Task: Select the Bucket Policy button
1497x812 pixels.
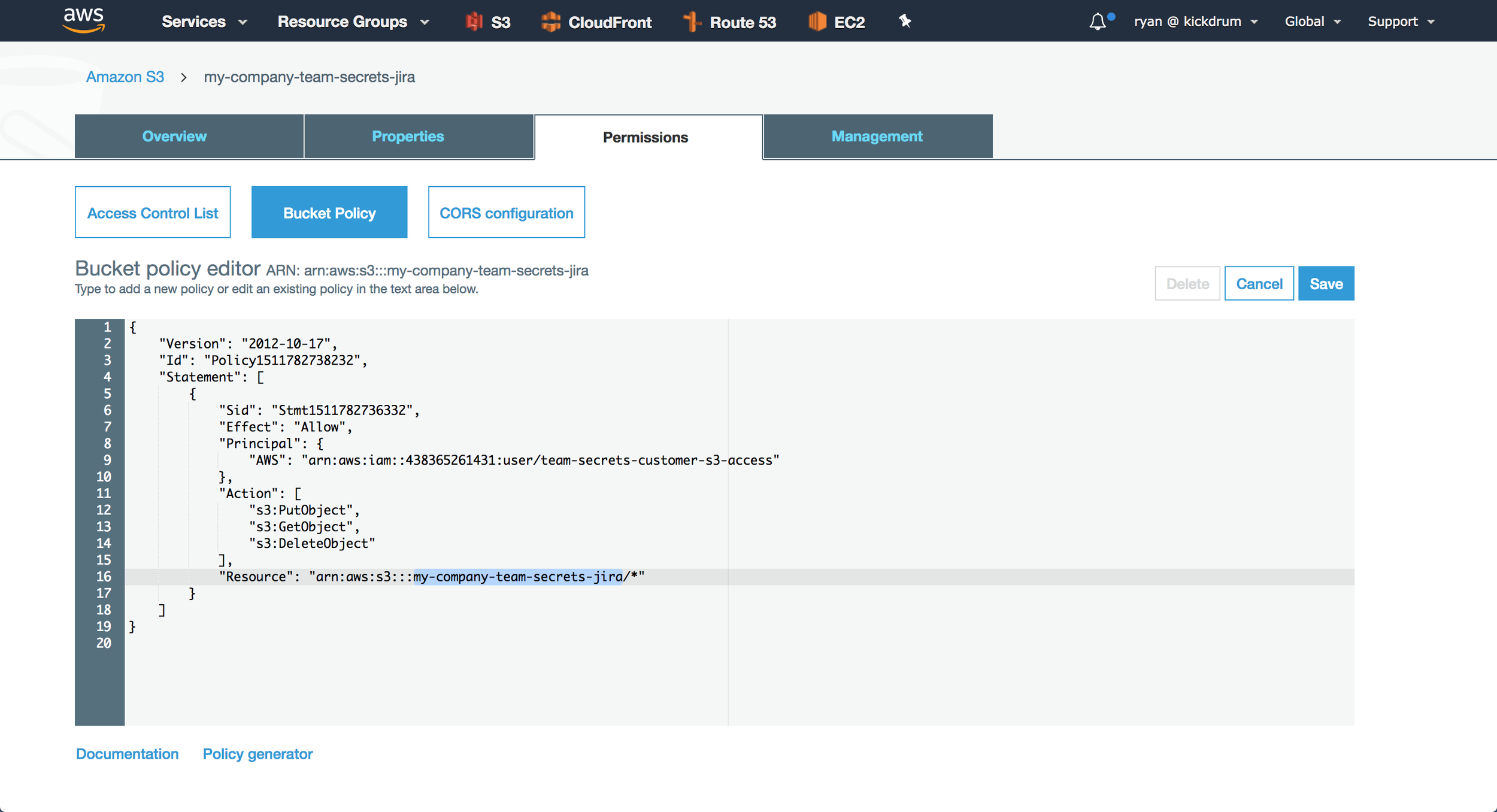Action: [329, 213]
